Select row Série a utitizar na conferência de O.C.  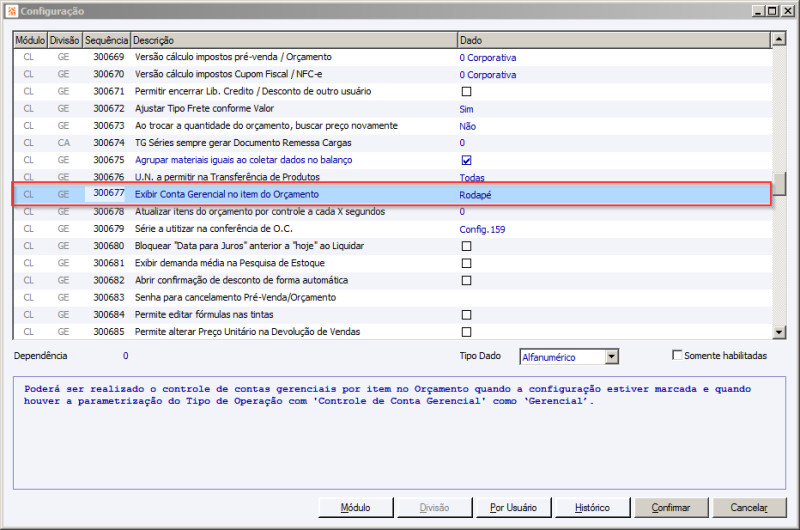click(x=392, y=229)
